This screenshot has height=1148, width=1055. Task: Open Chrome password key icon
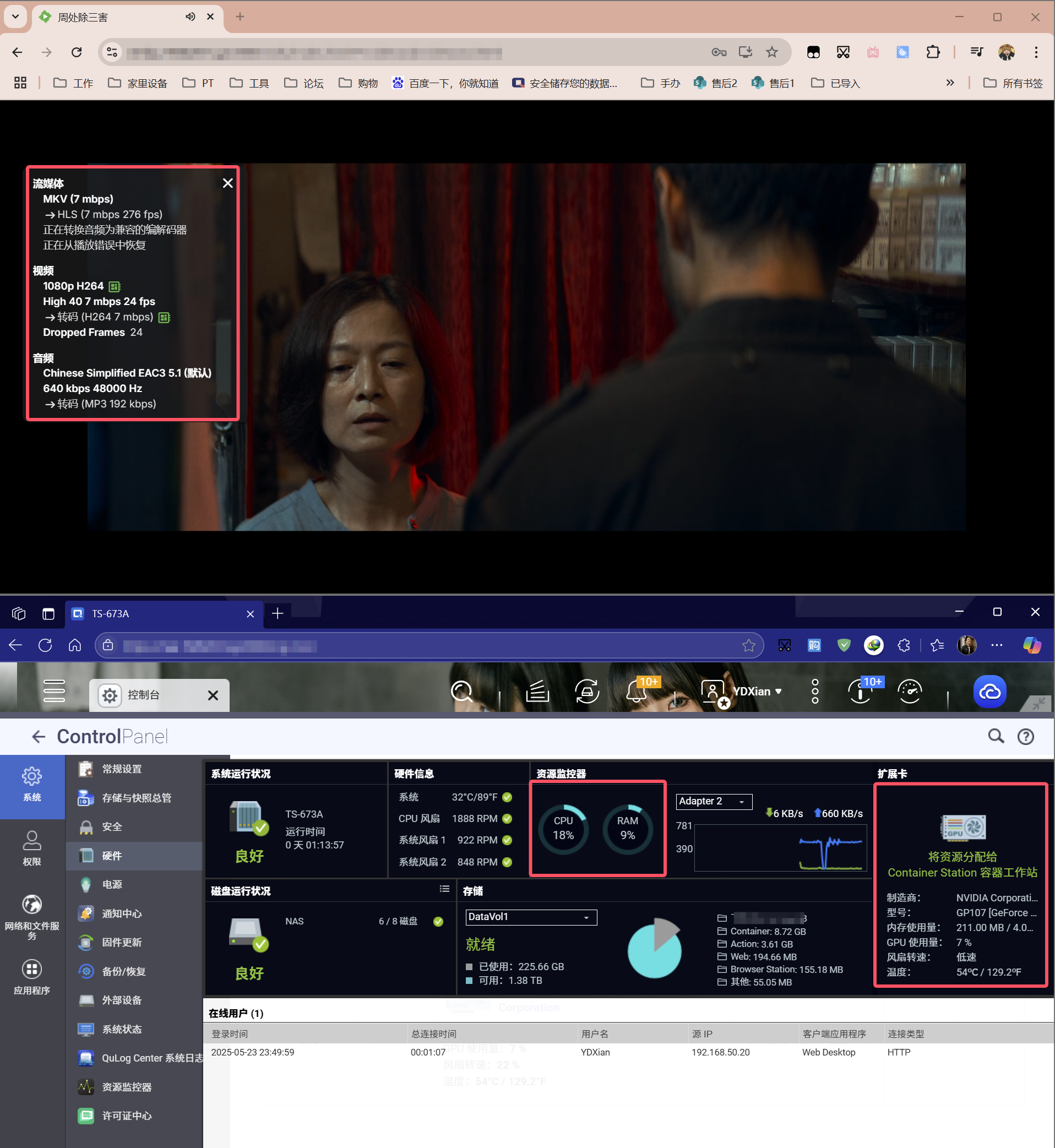pyautogui.click(x=719, y=52)
